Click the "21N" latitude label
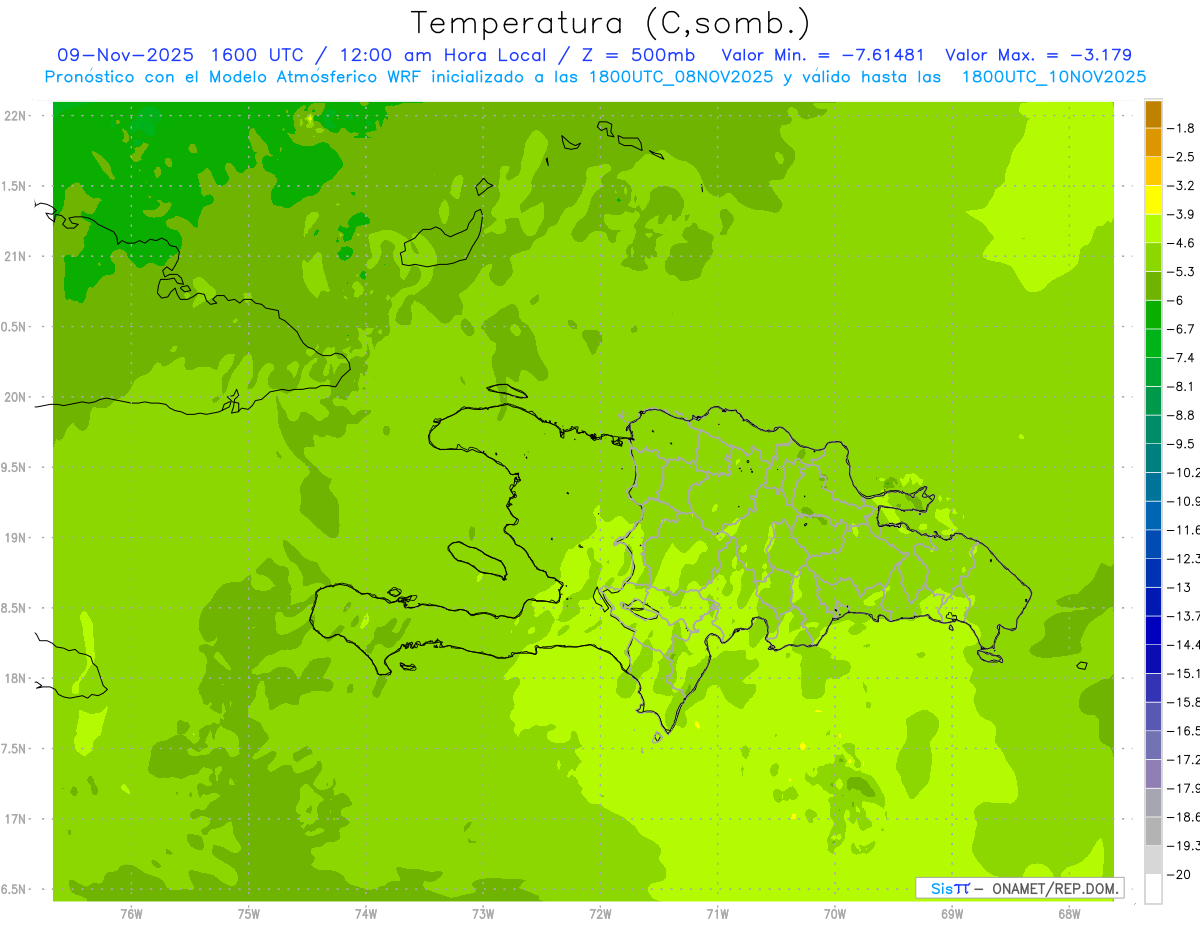The image size is (1200, 927). (x=15, y=256)
